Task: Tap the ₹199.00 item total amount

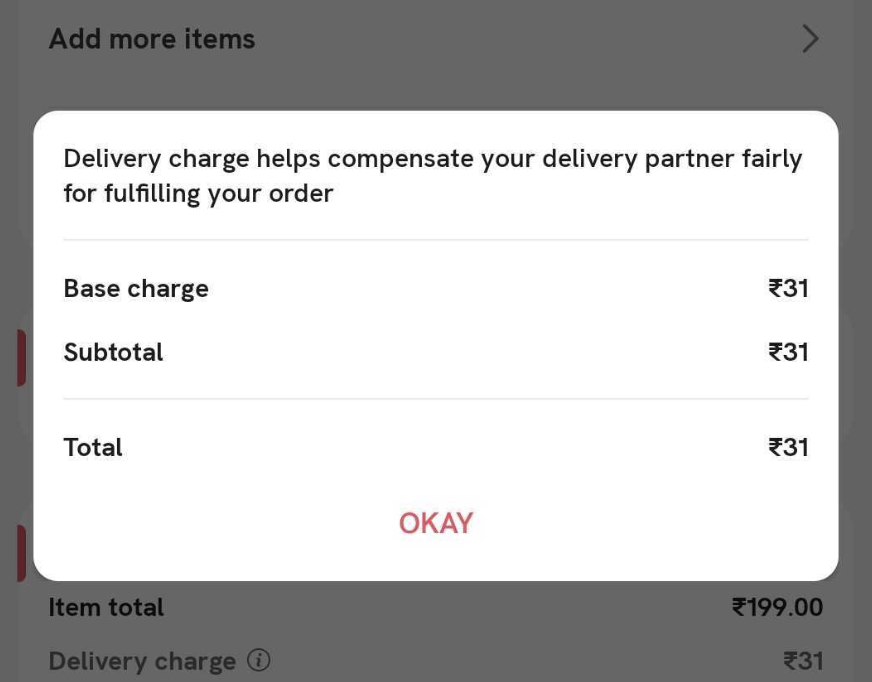Action: 777,607
